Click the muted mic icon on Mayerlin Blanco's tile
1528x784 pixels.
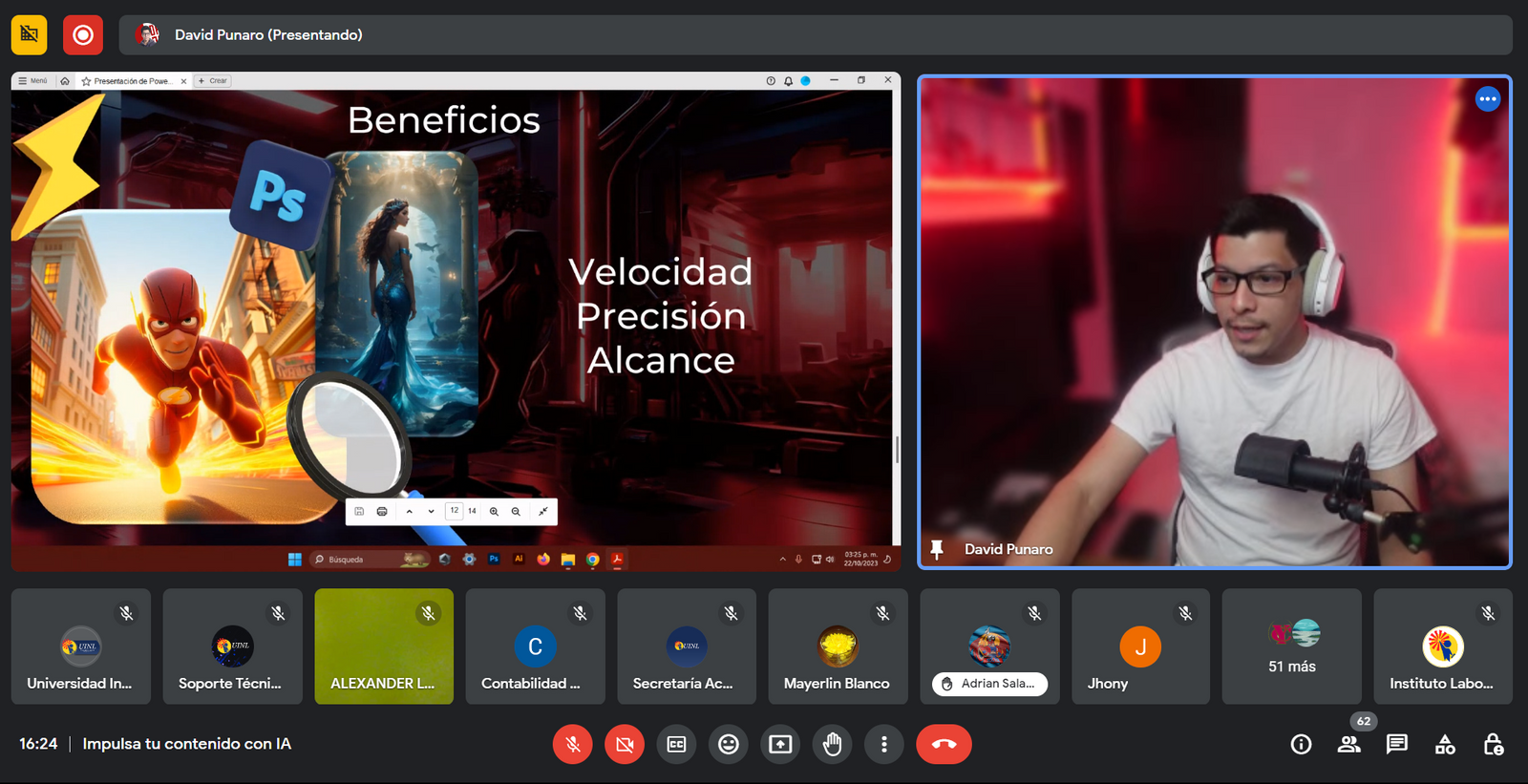click(x=882, y=613)
